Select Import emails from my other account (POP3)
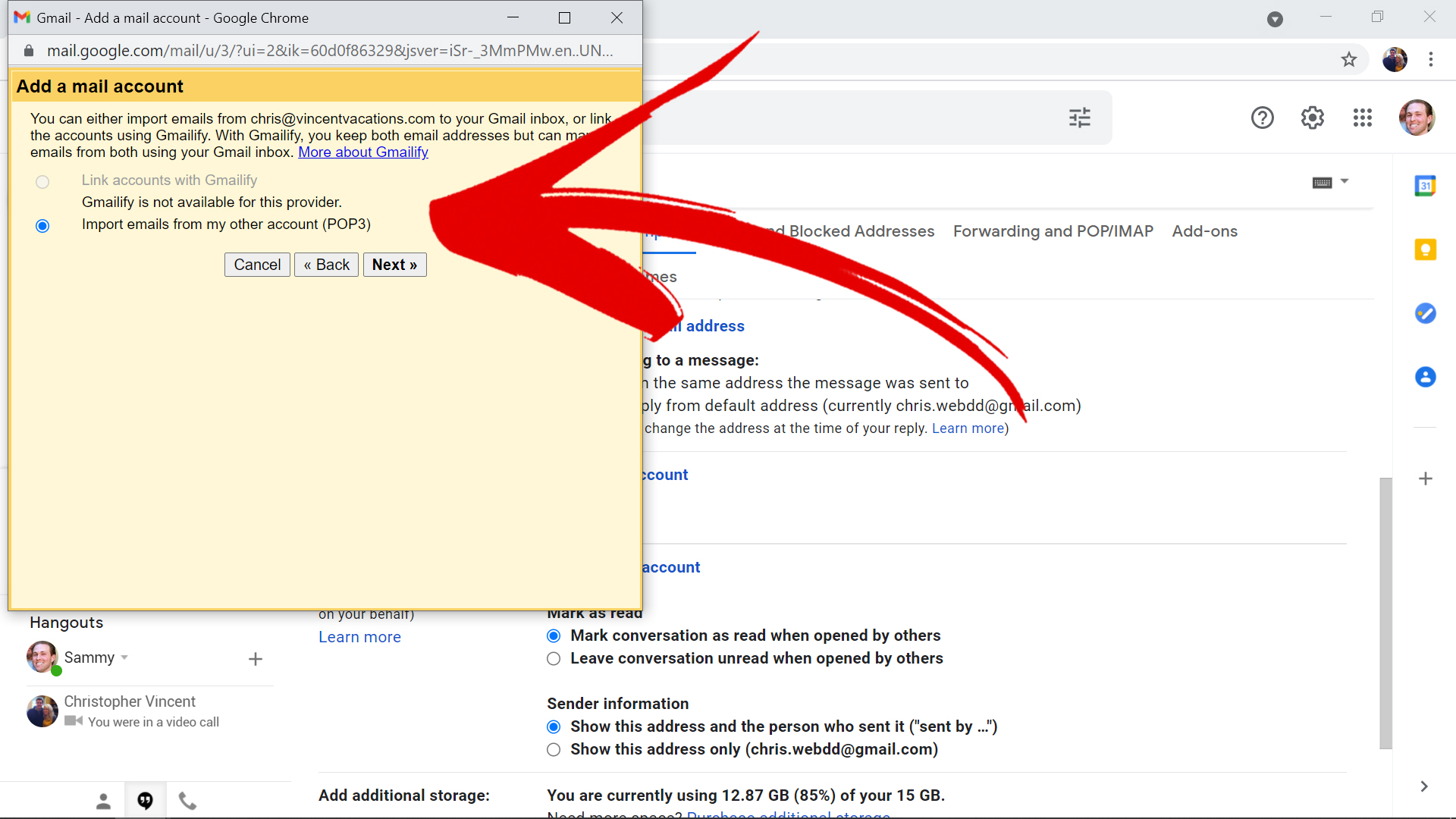The width and height of the screenshot is (1456, 819). coord(42,225)
